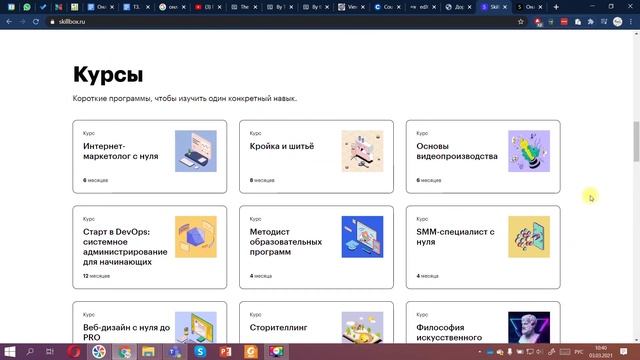640x360 pixels.
Task: Switch to the tab labeled 'The'
Action: click(244, 7)
